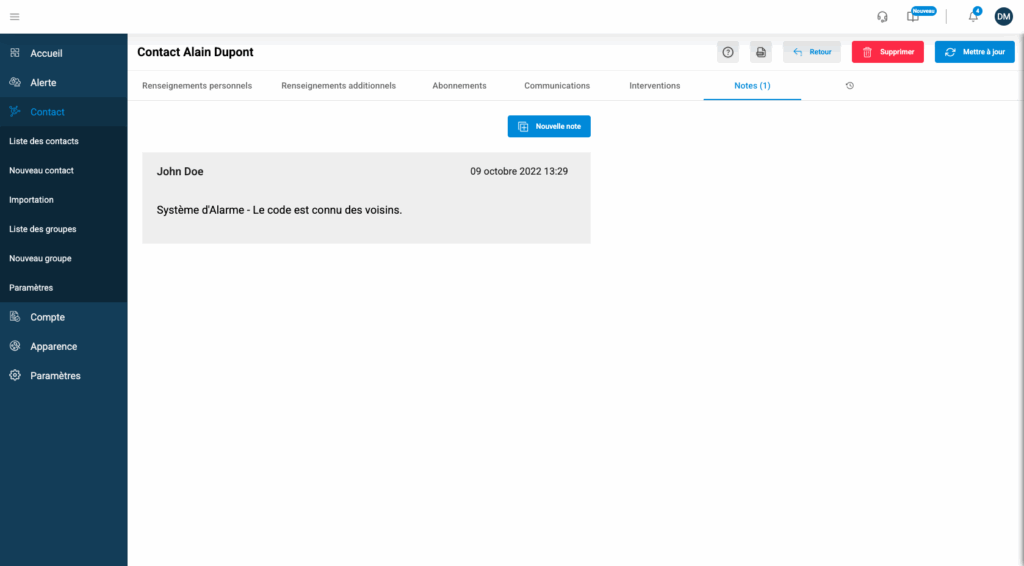
Task: Click the red Supprimer button
Action: [887, 52]
